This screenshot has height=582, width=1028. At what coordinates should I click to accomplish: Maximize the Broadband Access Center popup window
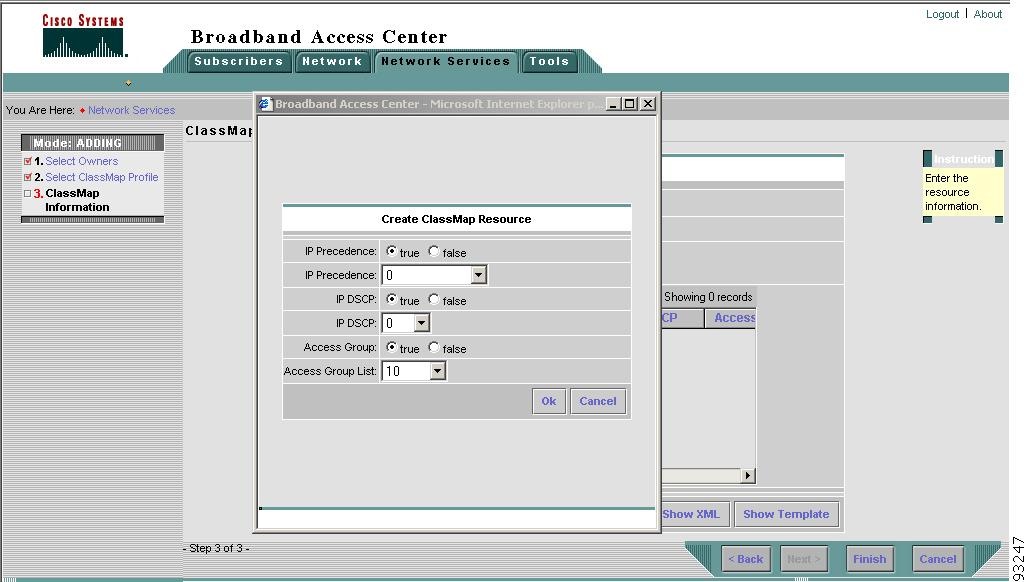[630, 104]
